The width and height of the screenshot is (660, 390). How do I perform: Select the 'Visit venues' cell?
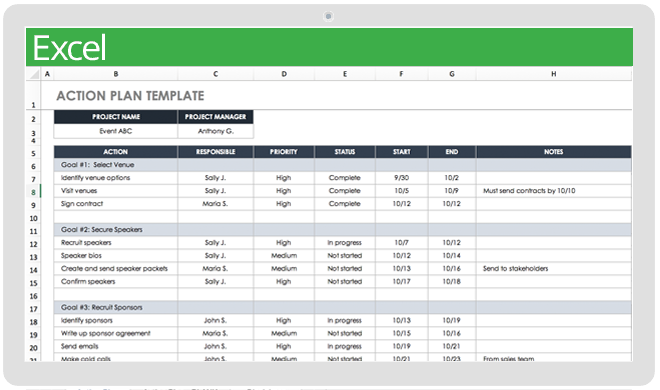click(116, 191)
